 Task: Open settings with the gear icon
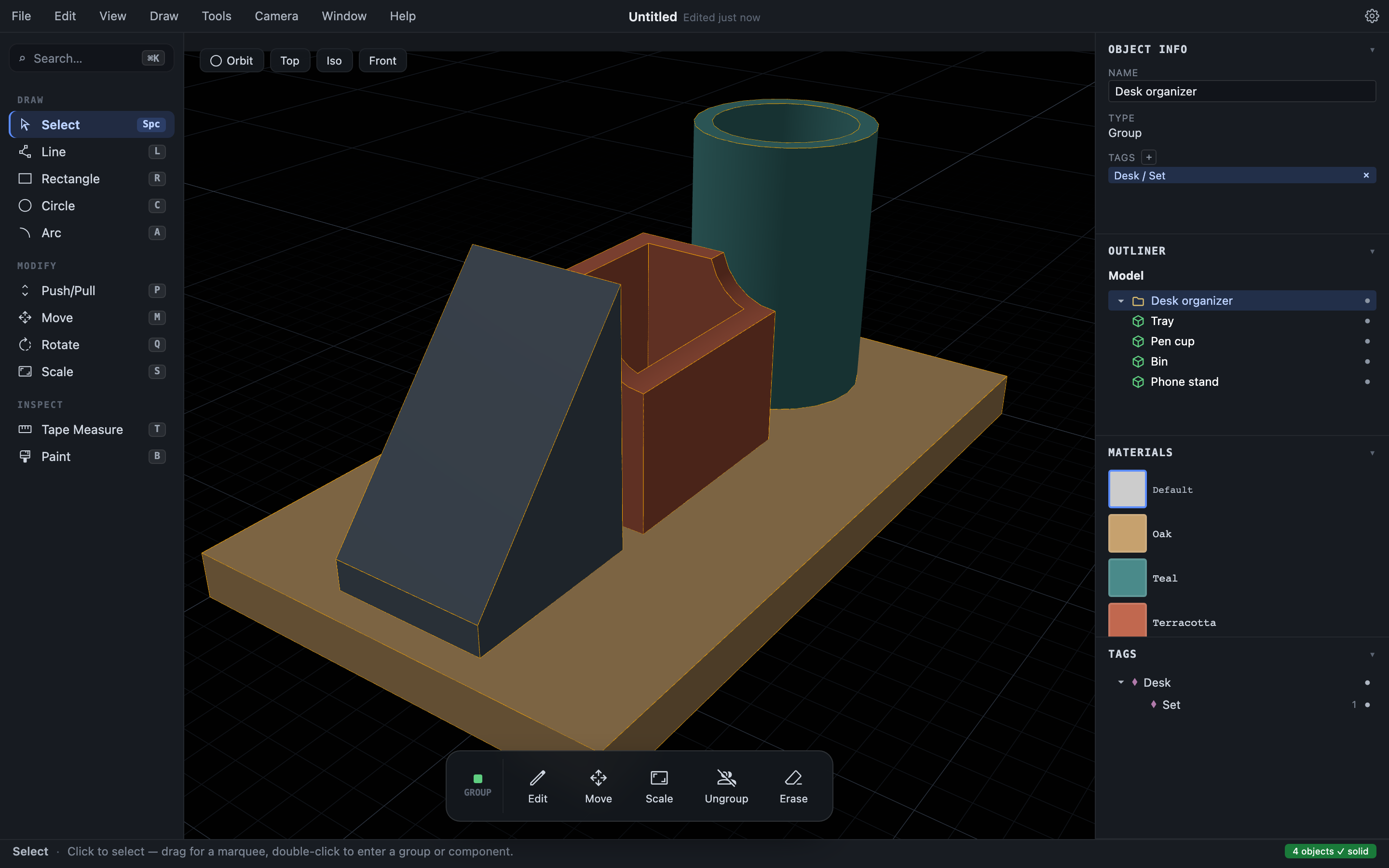tap(1371, 16)
